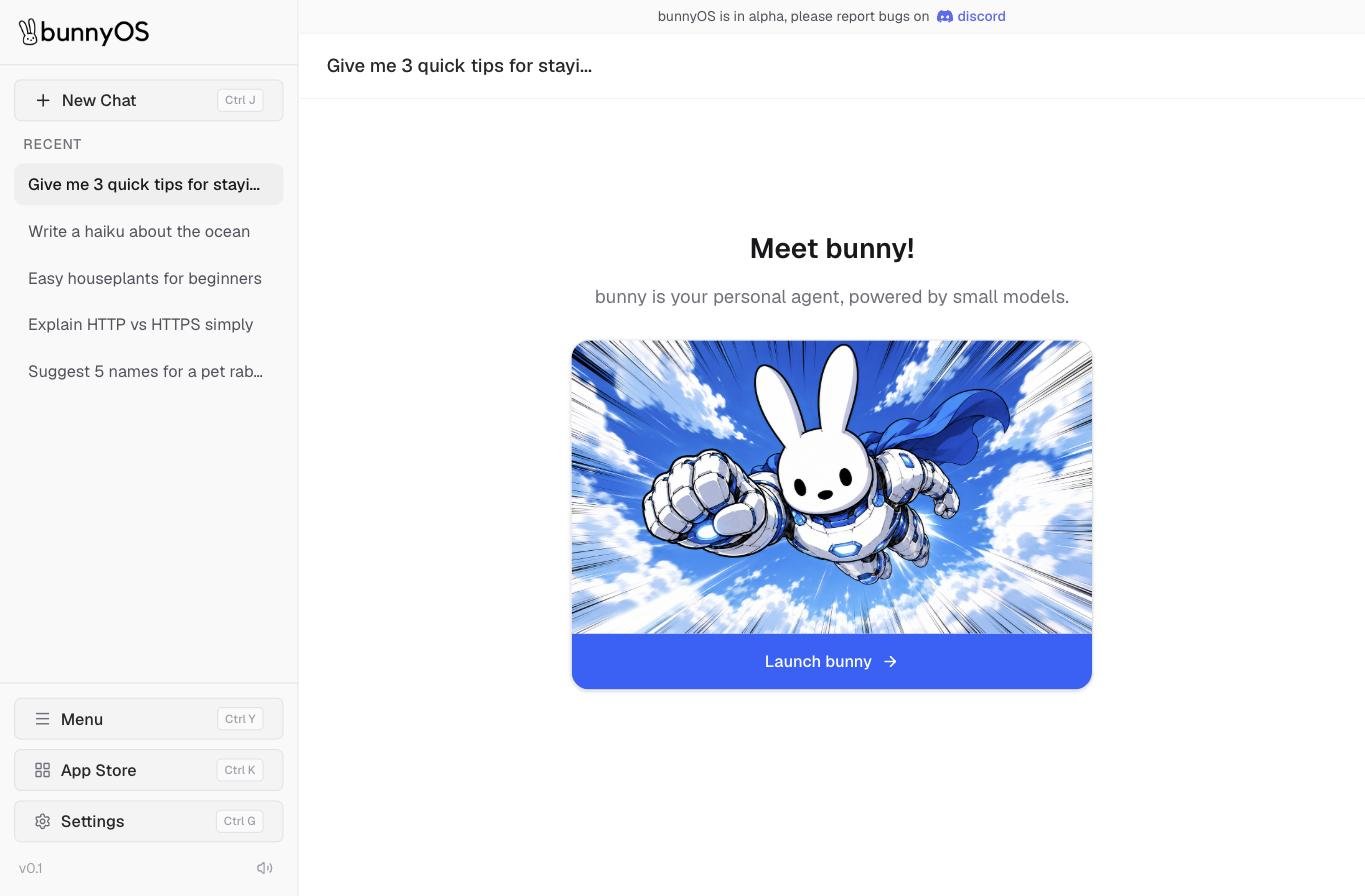This screenshot has height=896, width=1365.
Task: Click the Ctrl G shortcut badge
Action: [x=240, y=821]
